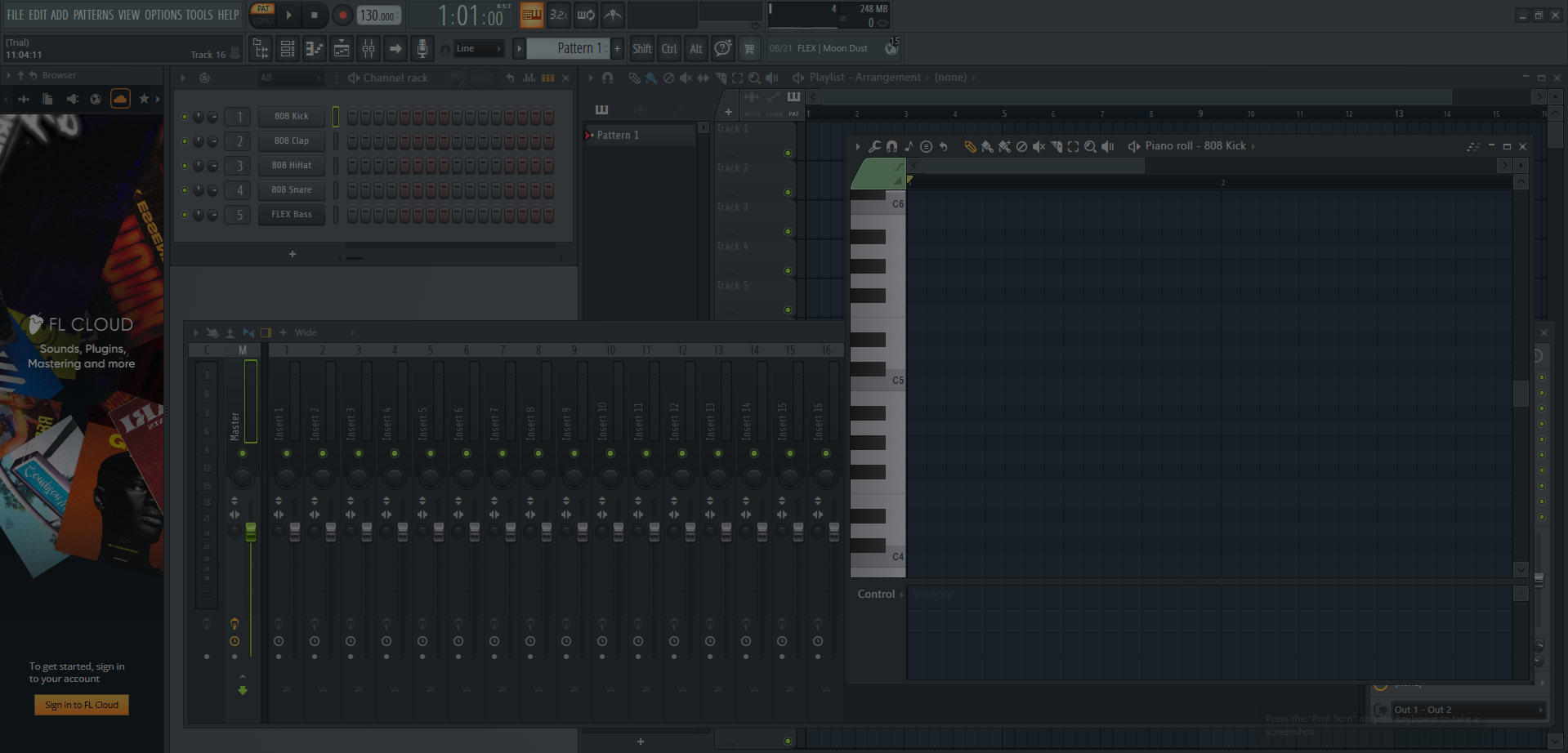Viewport: 1568px width, 753px height.
Task: Open wrench tools menu in Piano roll
Action: (874, 146)
